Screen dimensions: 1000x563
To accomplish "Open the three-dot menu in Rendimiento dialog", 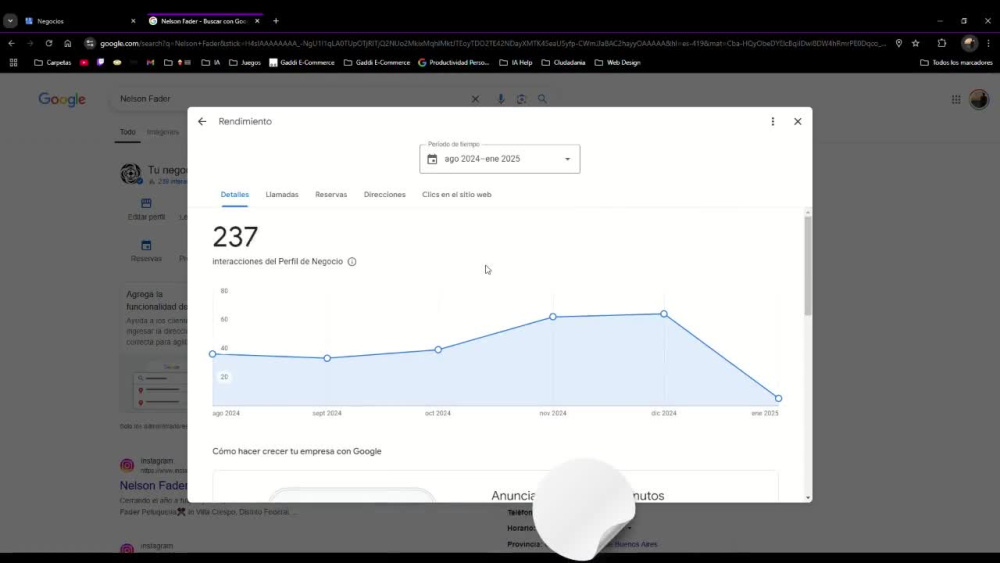I will [x=772, y=121].
